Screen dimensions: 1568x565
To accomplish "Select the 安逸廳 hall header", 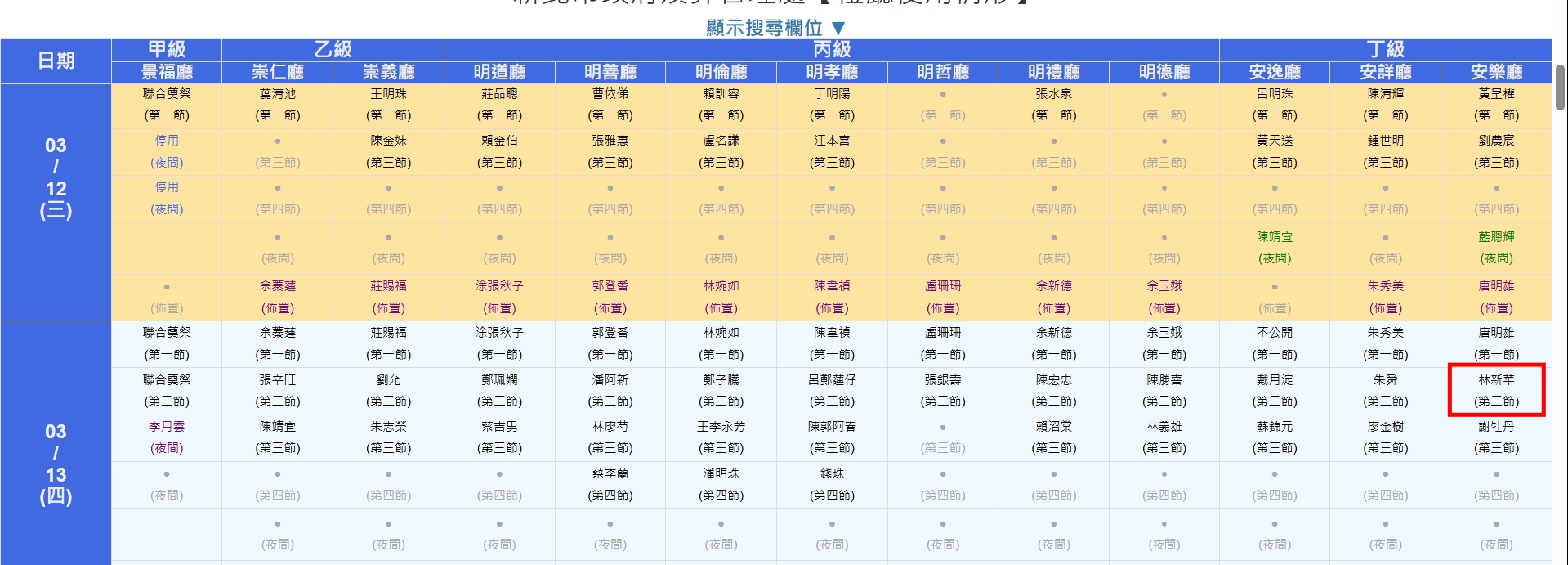I will click(1275, 72).
